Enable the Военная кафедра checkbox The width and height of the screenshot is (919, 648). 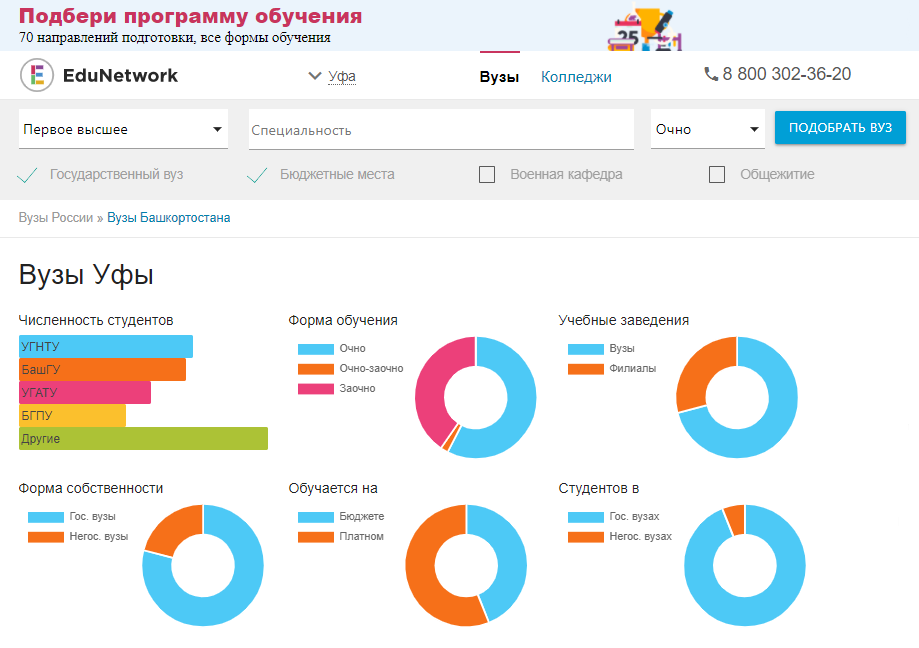(x=487, y=175)
